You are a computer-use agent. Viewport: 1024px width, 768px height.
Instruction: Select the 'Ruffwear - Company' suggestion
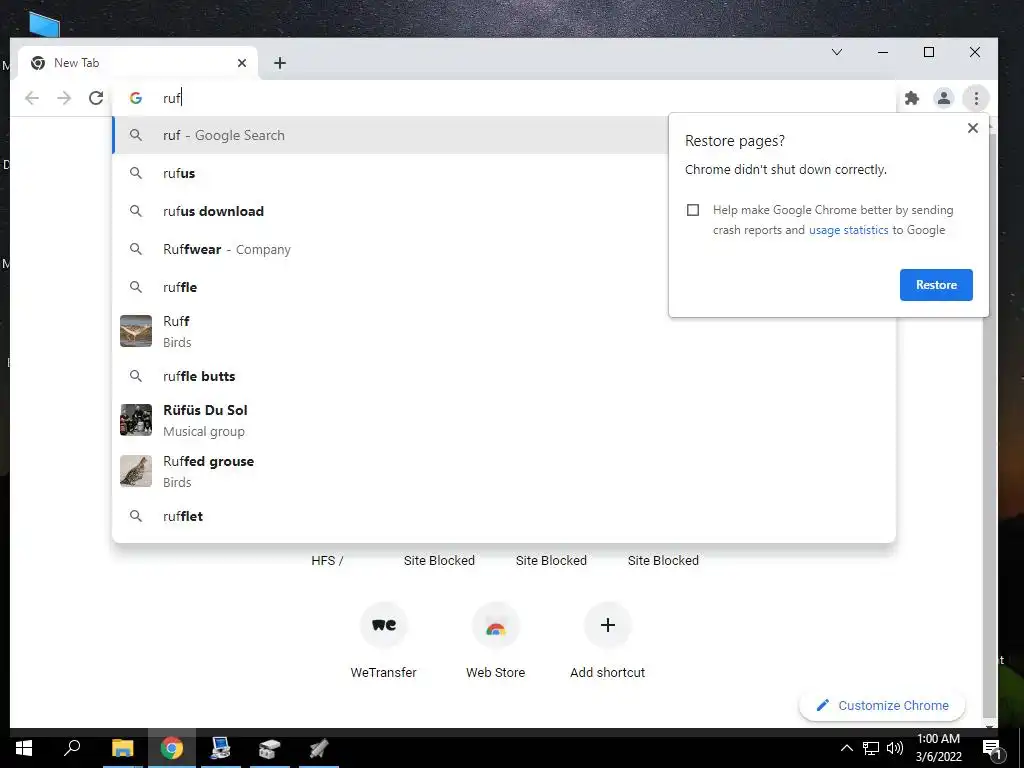pos(391,249)
